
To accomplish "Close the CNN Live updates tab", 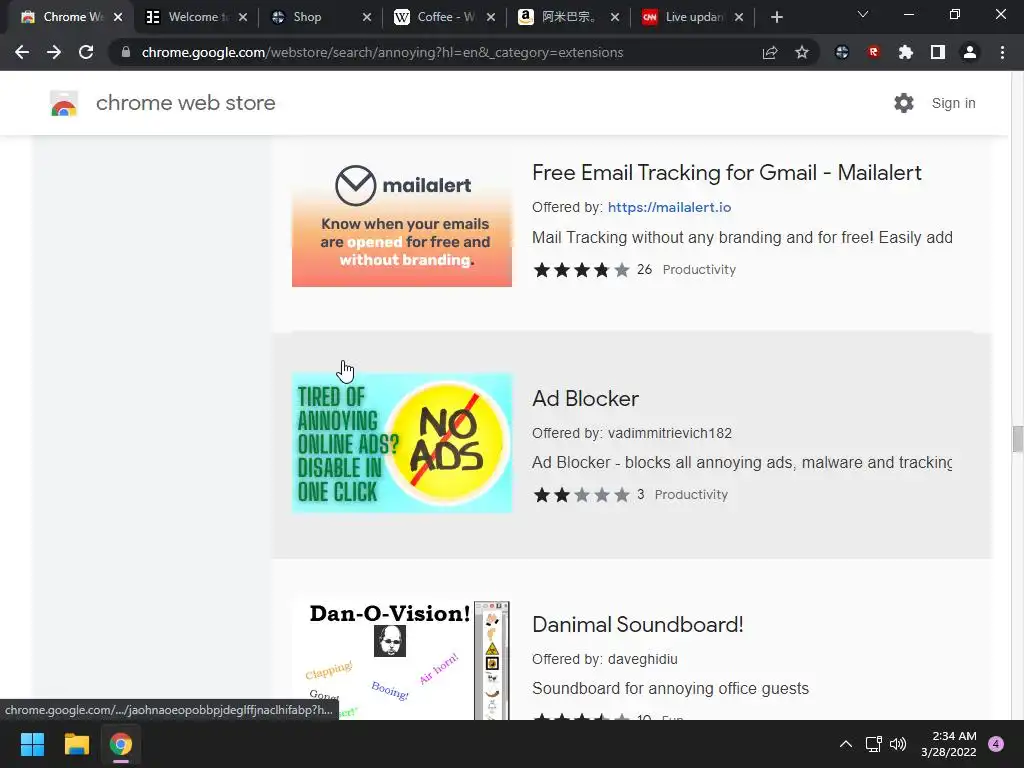I will point(739,17).
